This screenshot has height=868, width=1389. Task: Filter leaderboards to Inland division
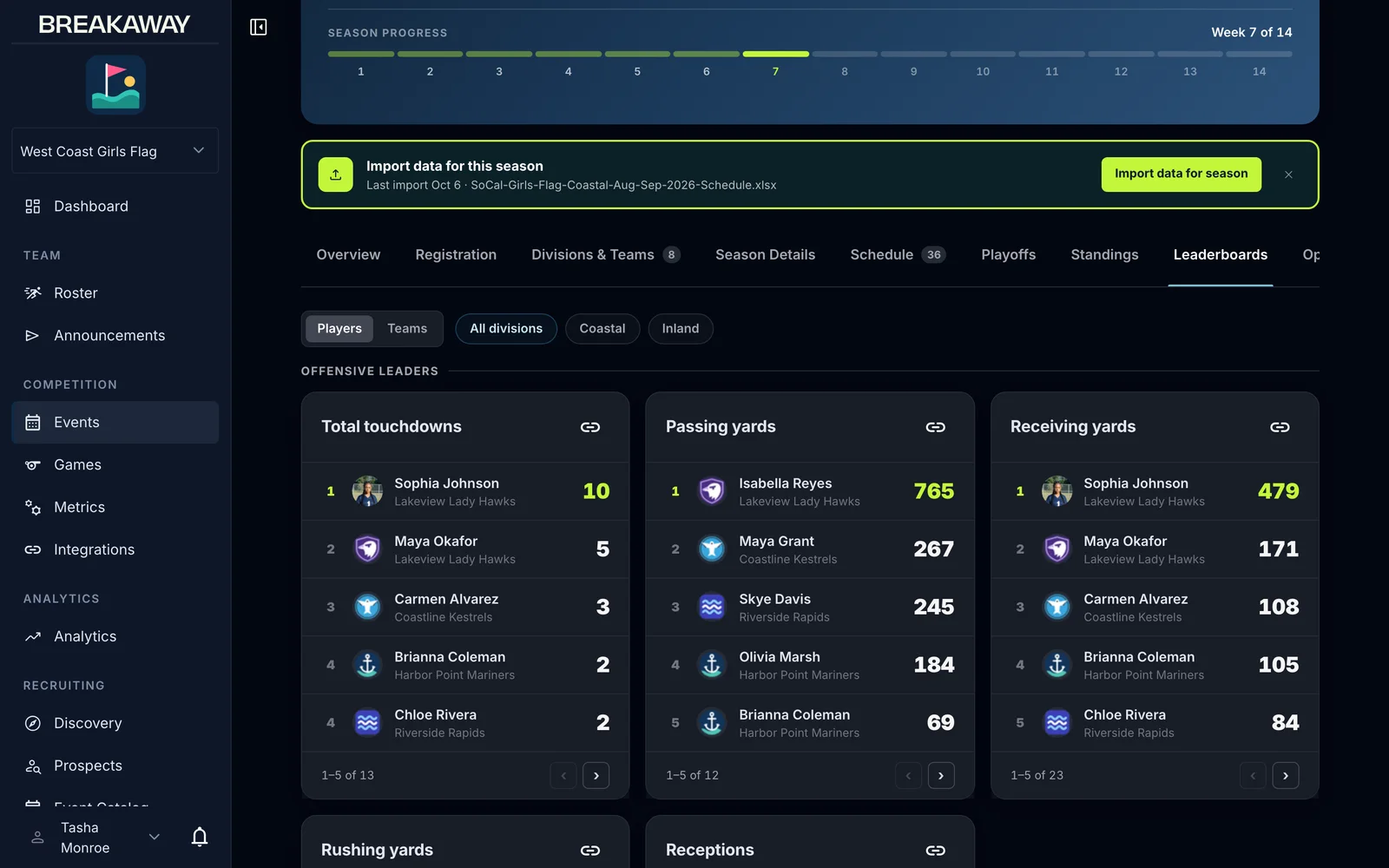point(681,328)
